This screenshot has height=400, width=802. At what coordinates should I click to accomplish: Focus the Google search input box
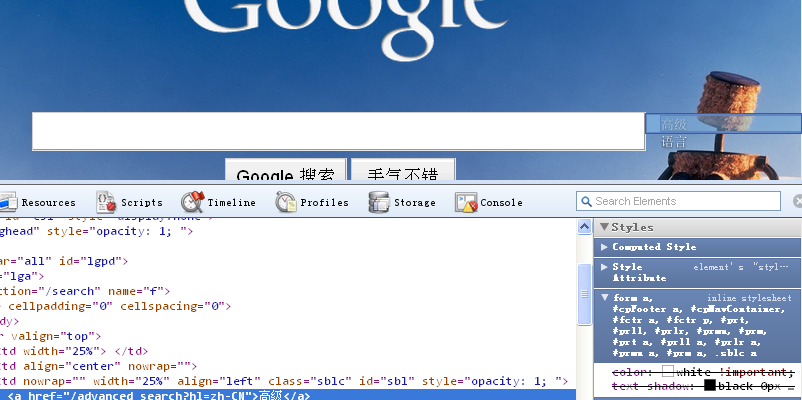coord(337,131)
